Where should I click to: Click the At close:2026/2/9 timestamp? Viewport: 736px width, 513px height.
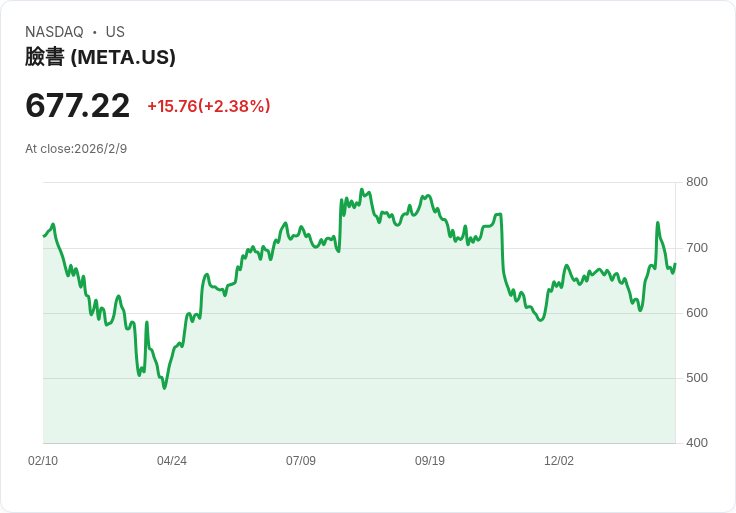pos(76,149)
